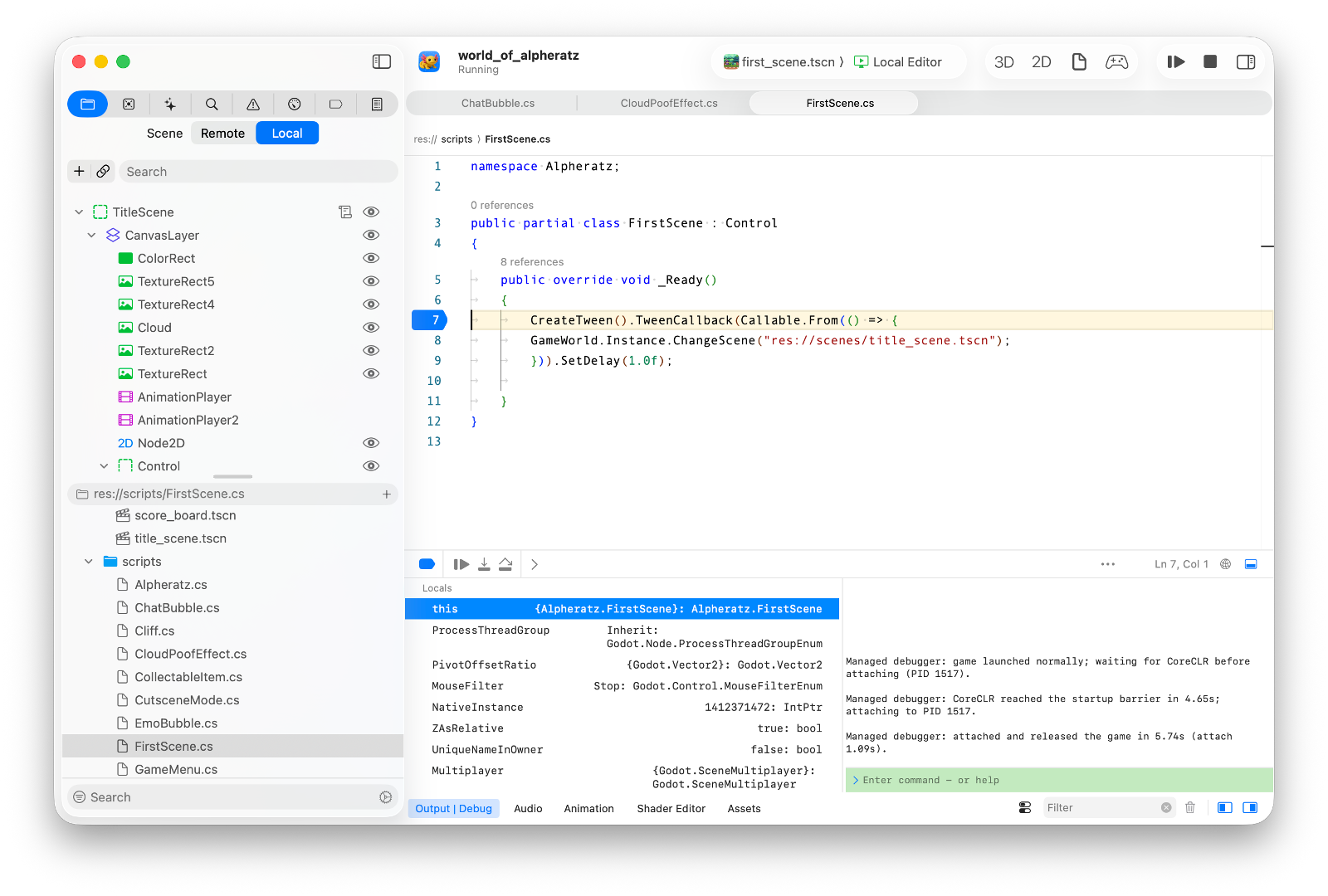Image resolution: width=1328 pixels, height=896 pixels.
Task: Add a new node with plus button
Action: (79, 171)
